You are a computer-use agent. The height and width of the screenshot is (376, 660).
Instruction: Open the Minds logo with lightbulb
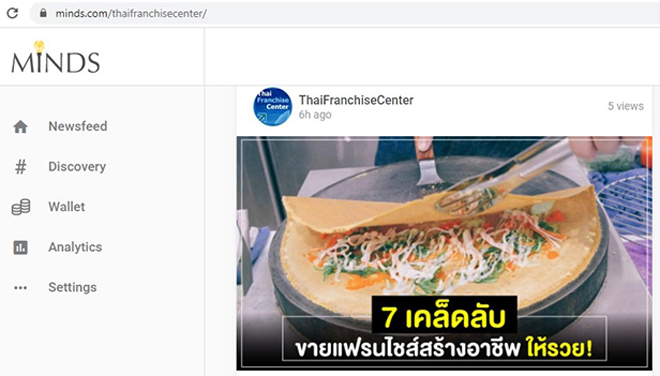(x=55, y=57)
